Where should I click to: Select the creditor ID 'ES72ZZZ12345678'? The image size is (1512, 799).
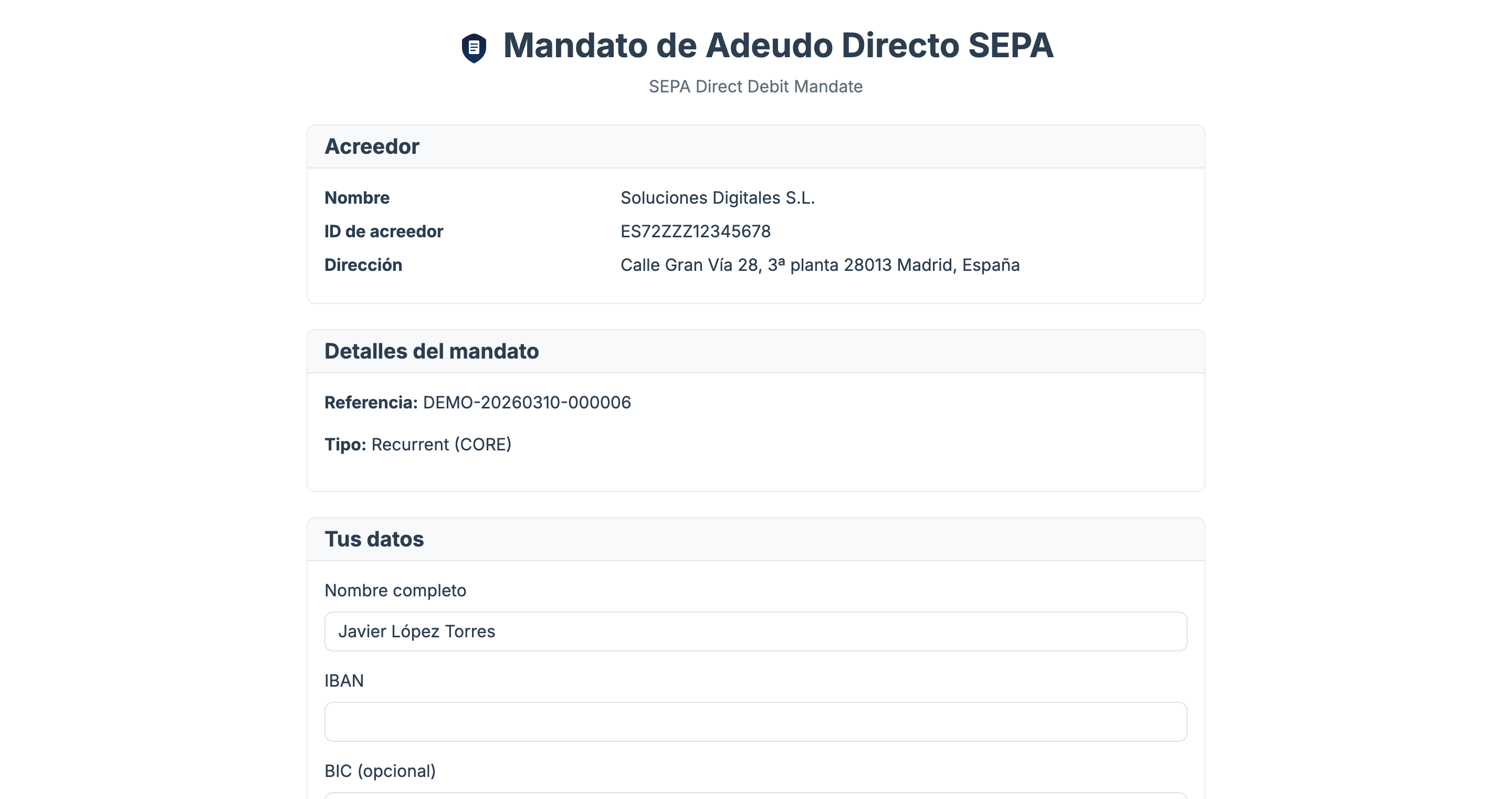[696, 230]
